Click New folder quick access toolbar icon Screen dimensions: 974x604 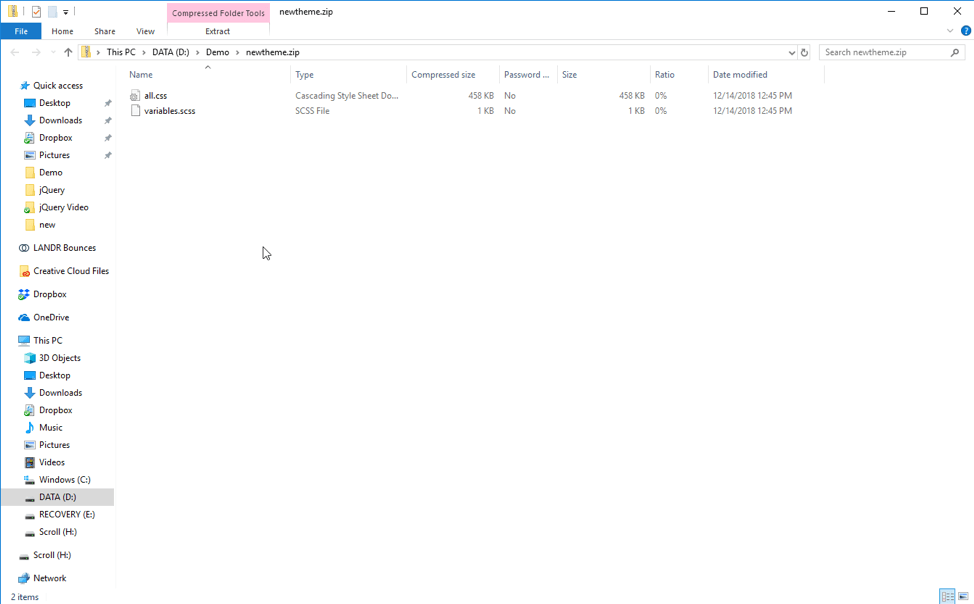click(52, 12)
